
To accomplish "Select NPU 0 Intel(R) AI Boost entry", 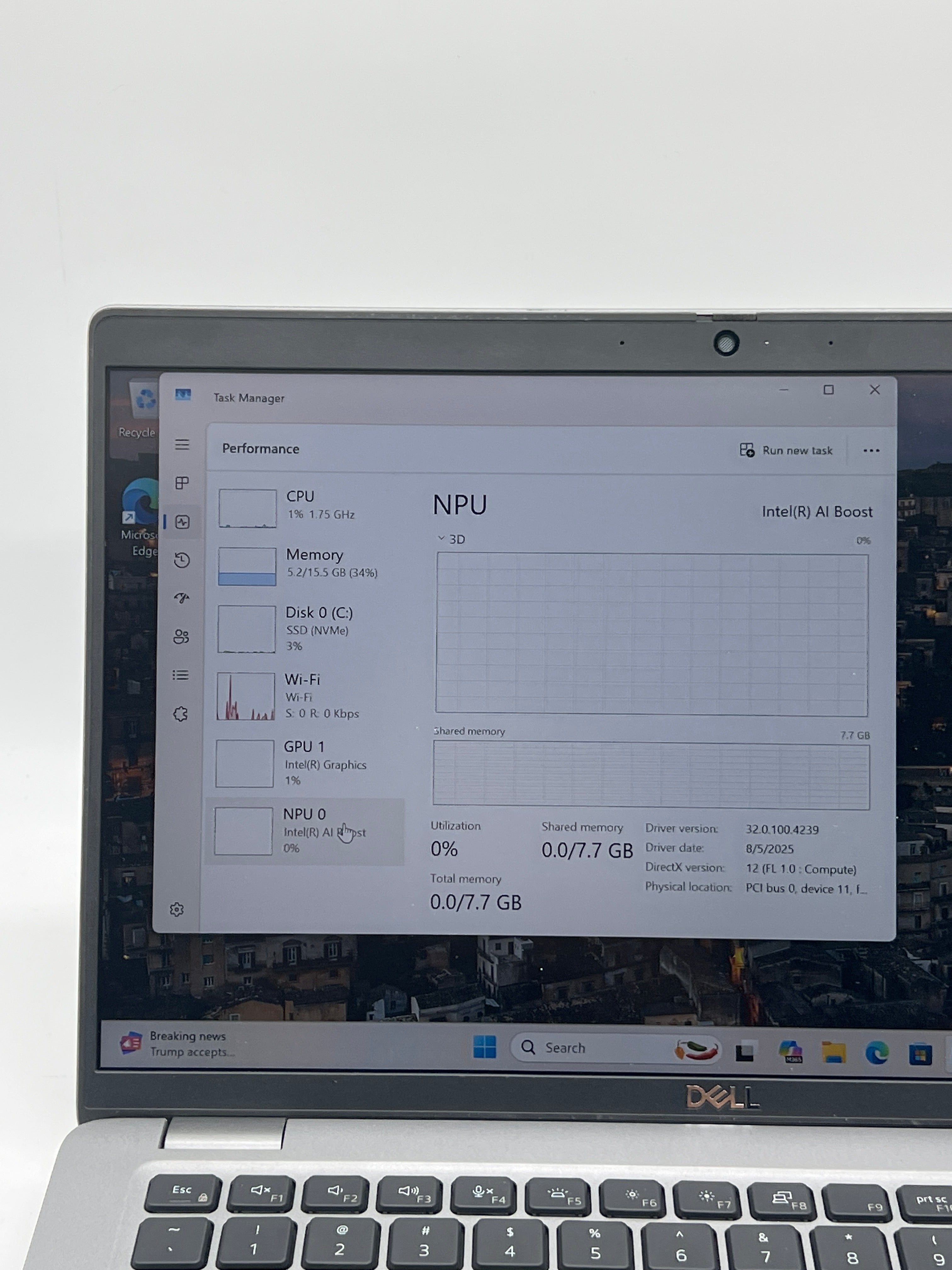I will [305, 831].
